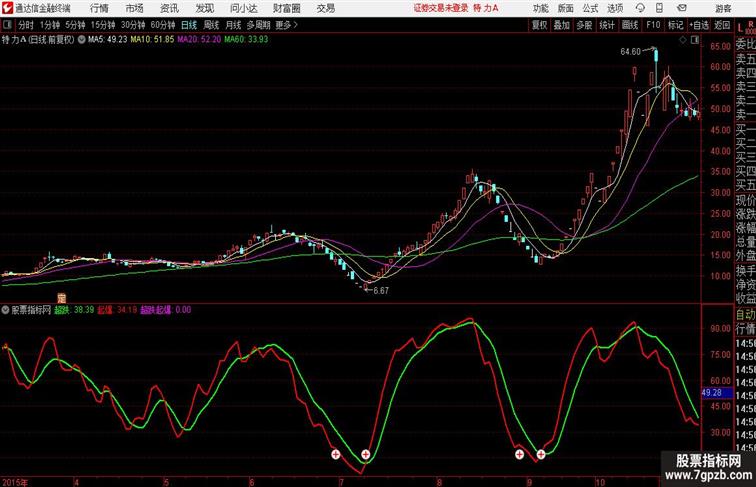Expand the 更多 periods dropdown
Viewport: 756px width, 487px height.
point(287,25)
